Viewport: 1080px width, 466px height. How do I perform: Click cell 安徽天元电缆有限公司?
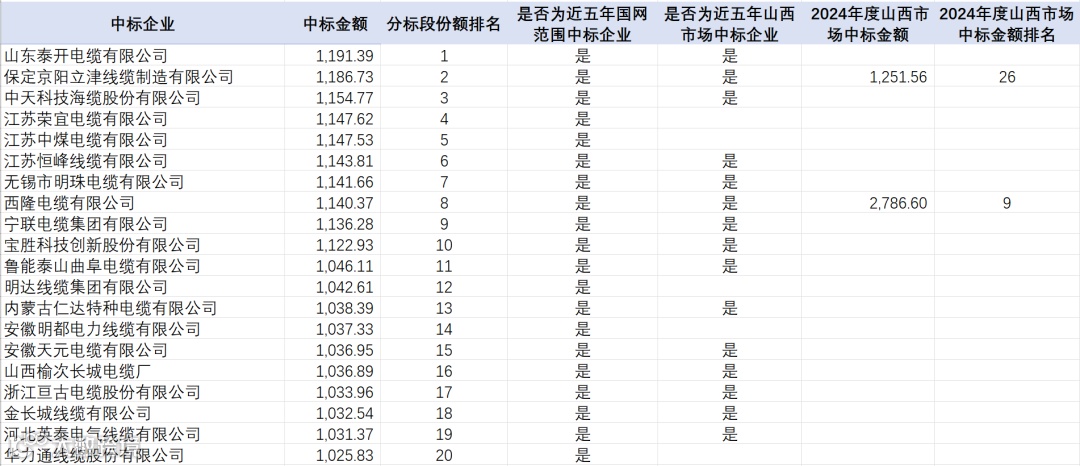[x=143, y=350]
